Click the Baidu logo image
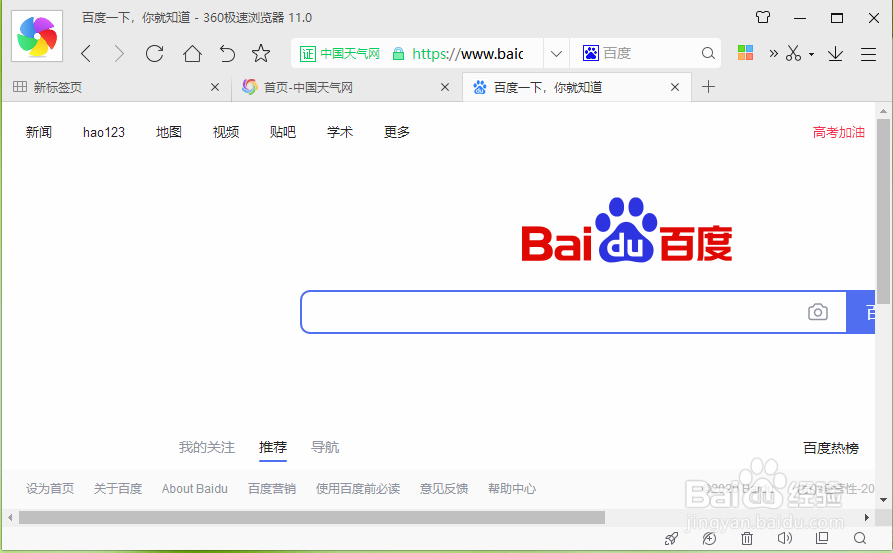 tap(626, 230)
